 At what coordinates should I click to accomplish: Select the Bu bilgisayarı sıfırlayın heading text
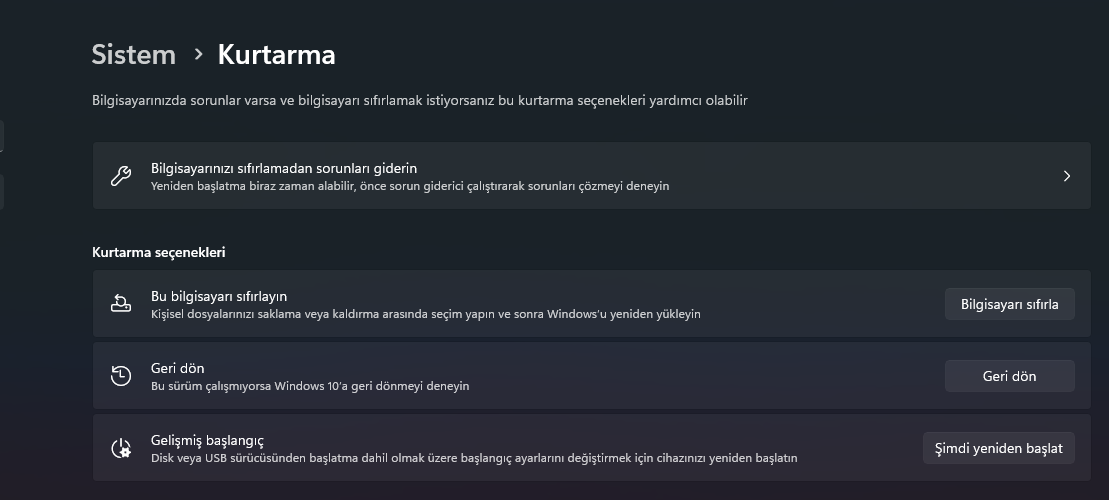click(219, 296)
